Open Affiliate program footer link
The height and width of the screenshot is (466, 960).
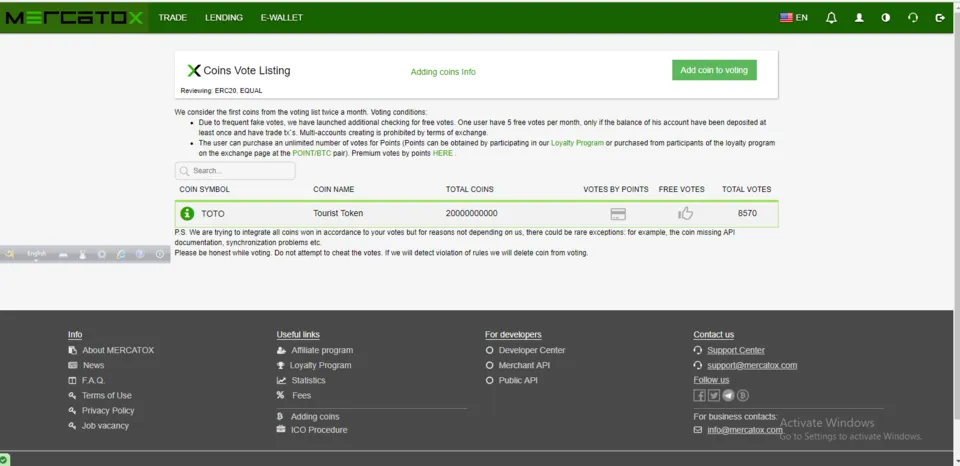322,350
